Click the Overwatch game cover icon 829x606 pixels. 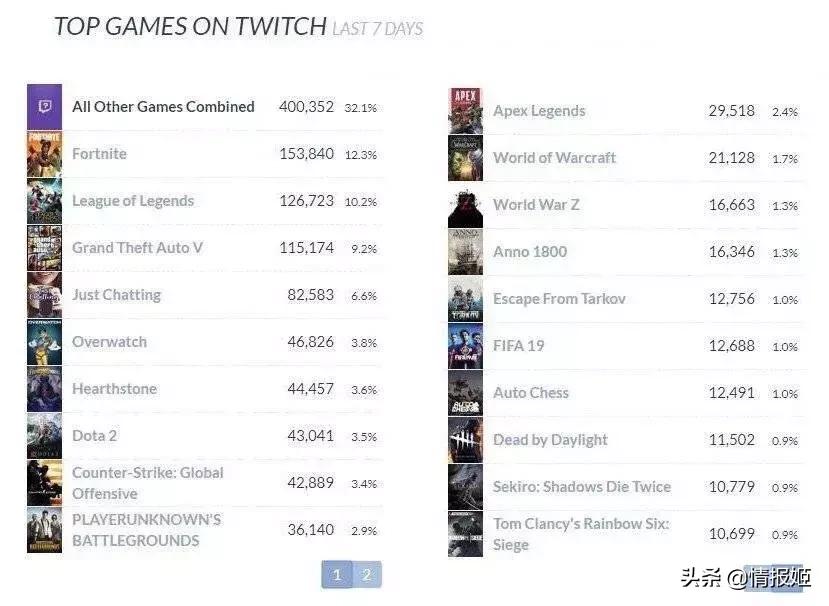pyautogui.click(x=44, y=342)
